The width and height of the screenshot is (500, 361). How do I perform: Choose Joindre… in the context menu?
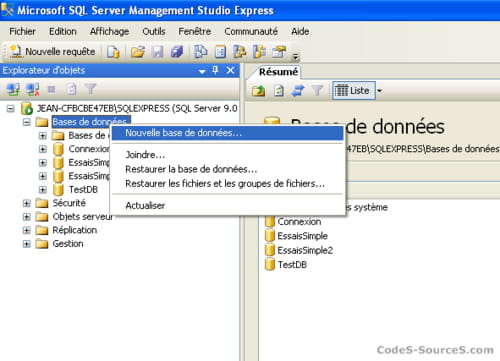[227, 155]
